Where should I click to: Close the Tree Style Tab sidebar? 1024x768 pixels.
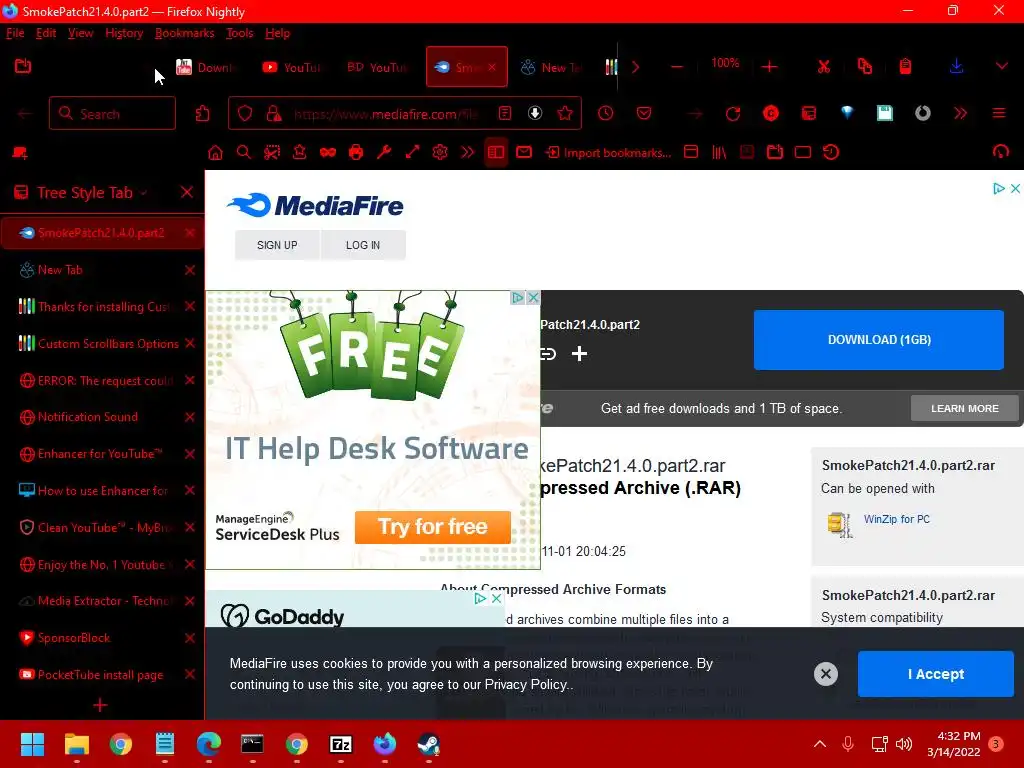point(187,192)
